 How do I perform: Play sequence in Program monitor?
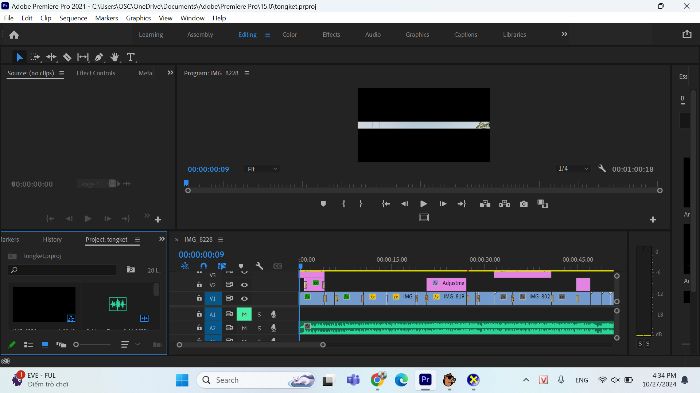[423, 204]
